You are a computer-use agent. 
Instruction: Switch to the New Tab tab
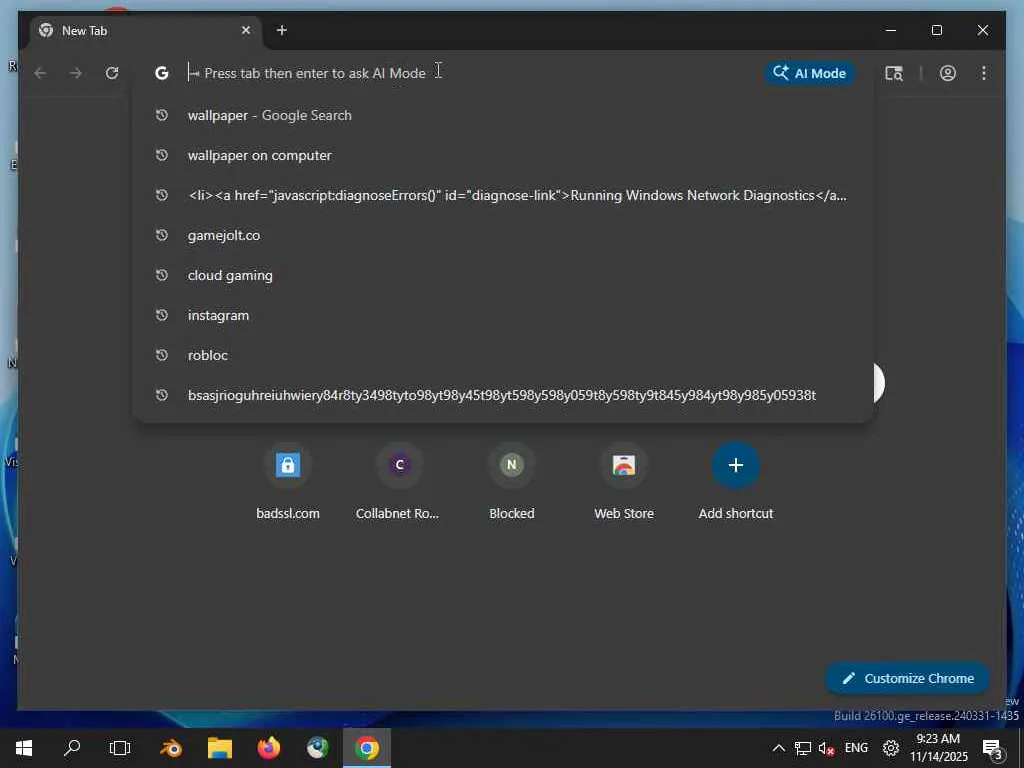[x=144, y=31]
